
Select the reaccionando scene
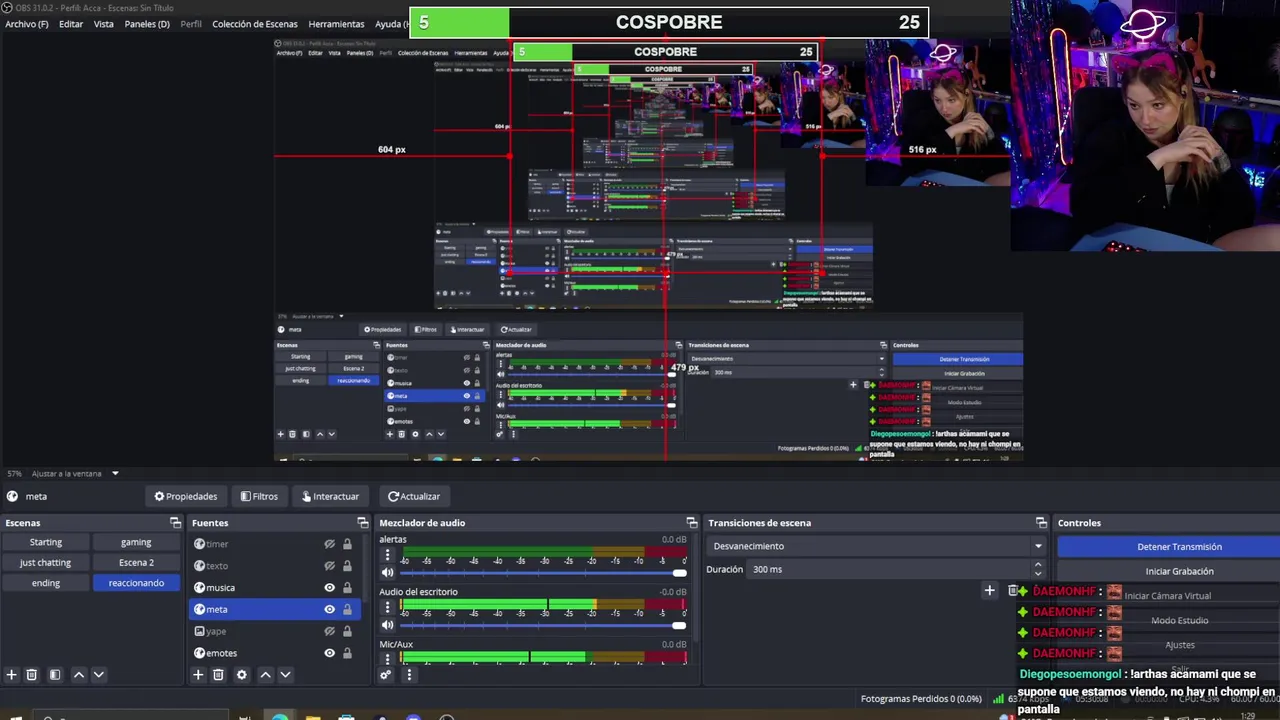click(x=136, y=583)
